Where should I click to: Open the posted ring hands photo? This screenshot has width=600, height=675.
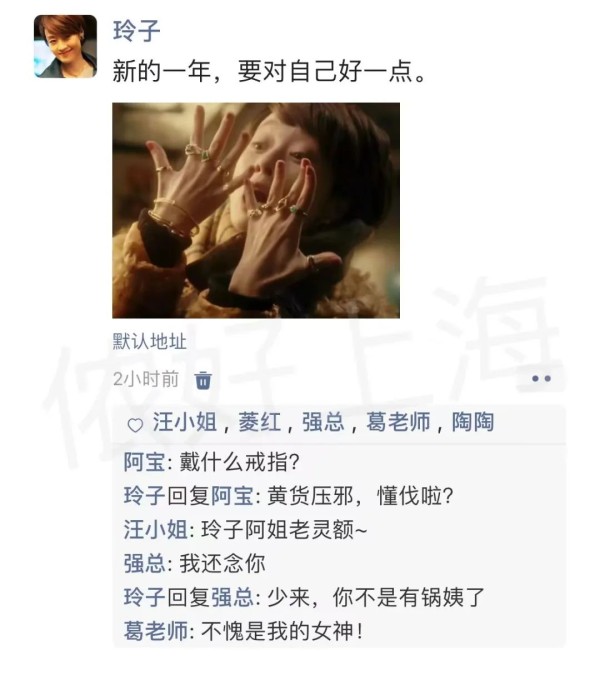pyautogui.click(x=256, y=210)
